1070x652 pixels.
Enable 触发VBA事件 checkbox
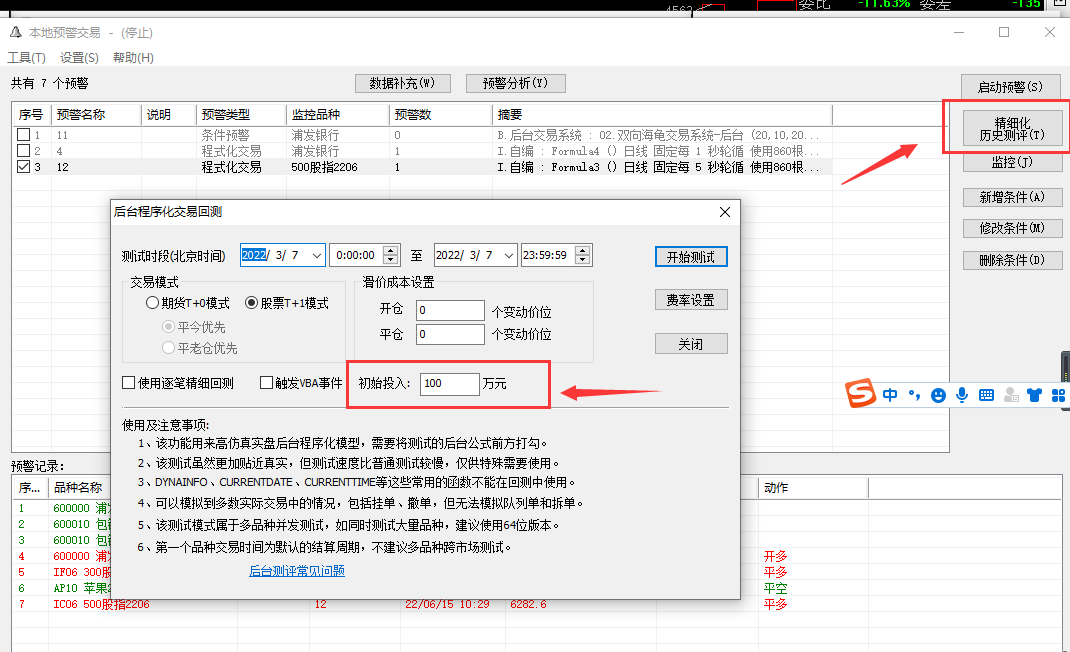(267, 382)
